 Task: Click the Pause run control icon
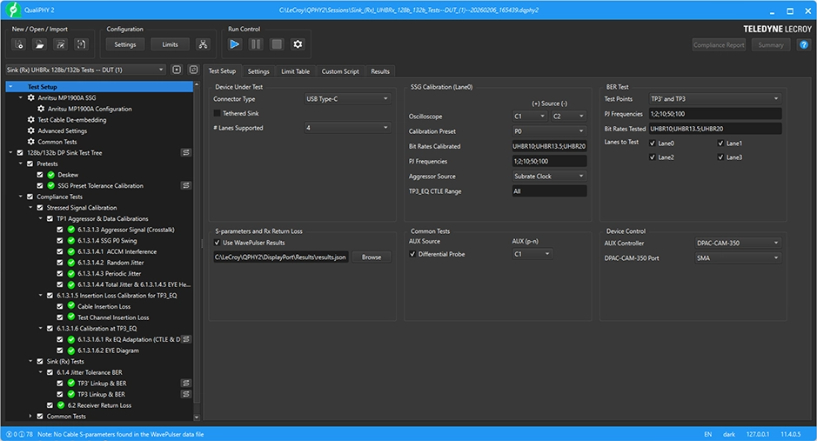255,44
